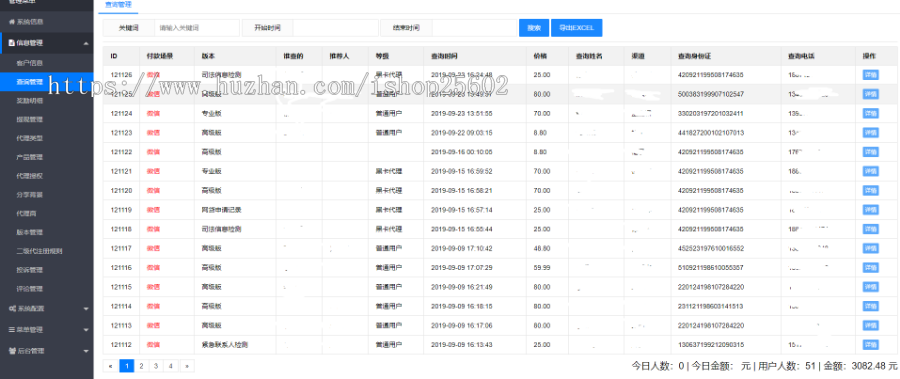Image resolution: width=900 pixels, height=379 pixels.
Task: Switch to the 查询管理 tab
Action: point(118,5)
